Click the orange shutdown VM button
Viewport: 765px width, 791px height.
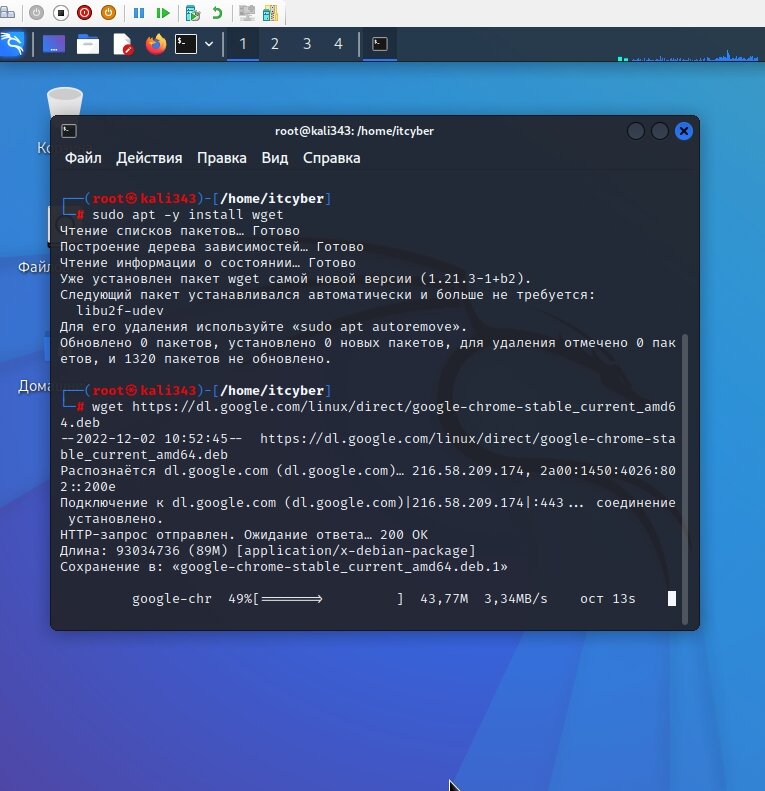pos(108,13)
